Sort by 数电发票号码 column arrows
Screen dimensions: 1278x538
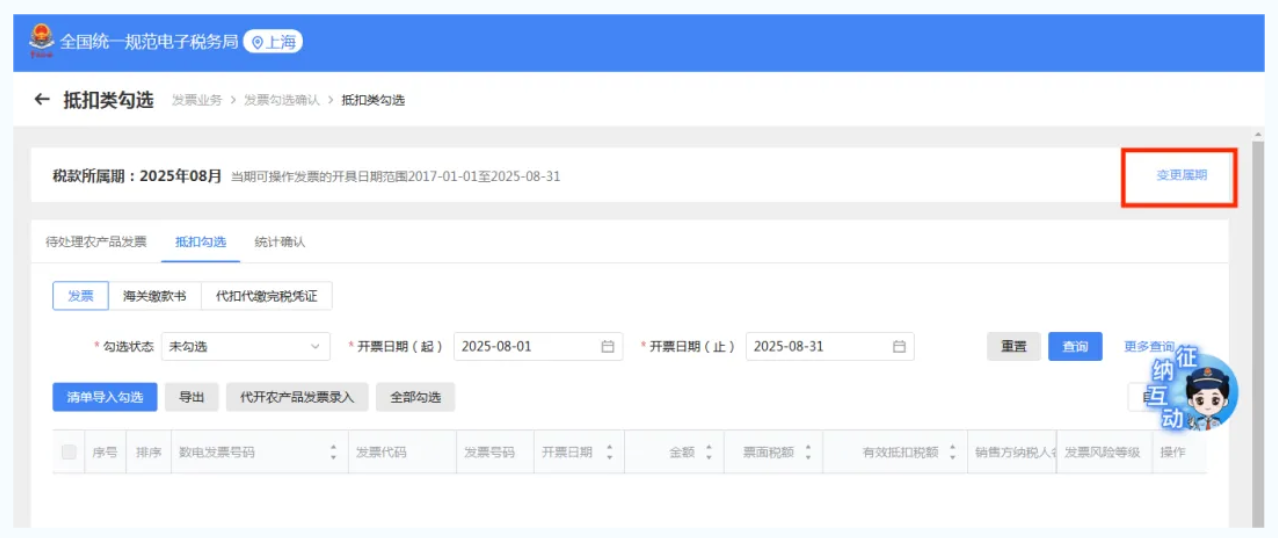coord(333,453)
